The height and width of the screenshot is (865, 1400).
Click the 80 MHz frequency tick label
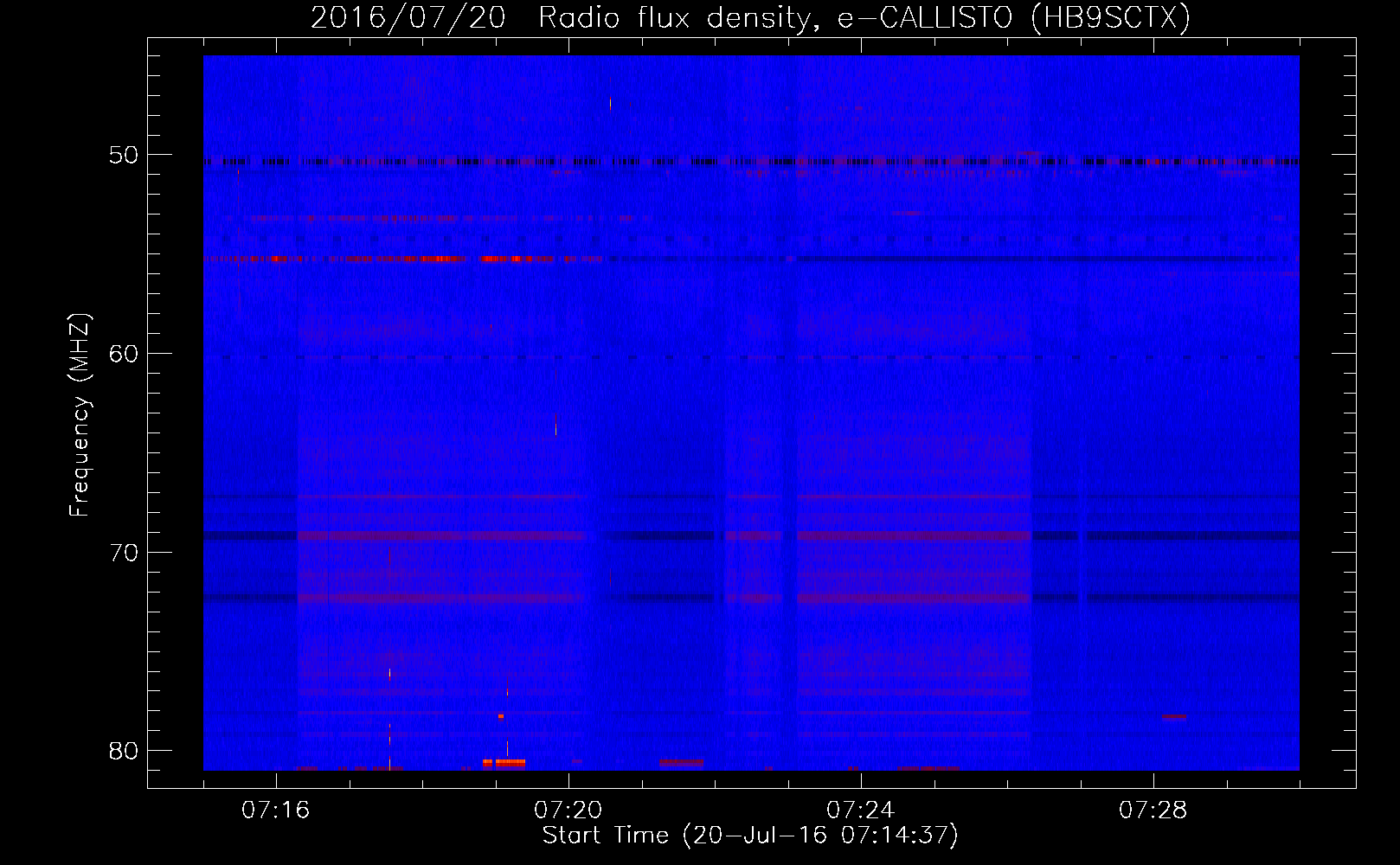tap(124, 751)
